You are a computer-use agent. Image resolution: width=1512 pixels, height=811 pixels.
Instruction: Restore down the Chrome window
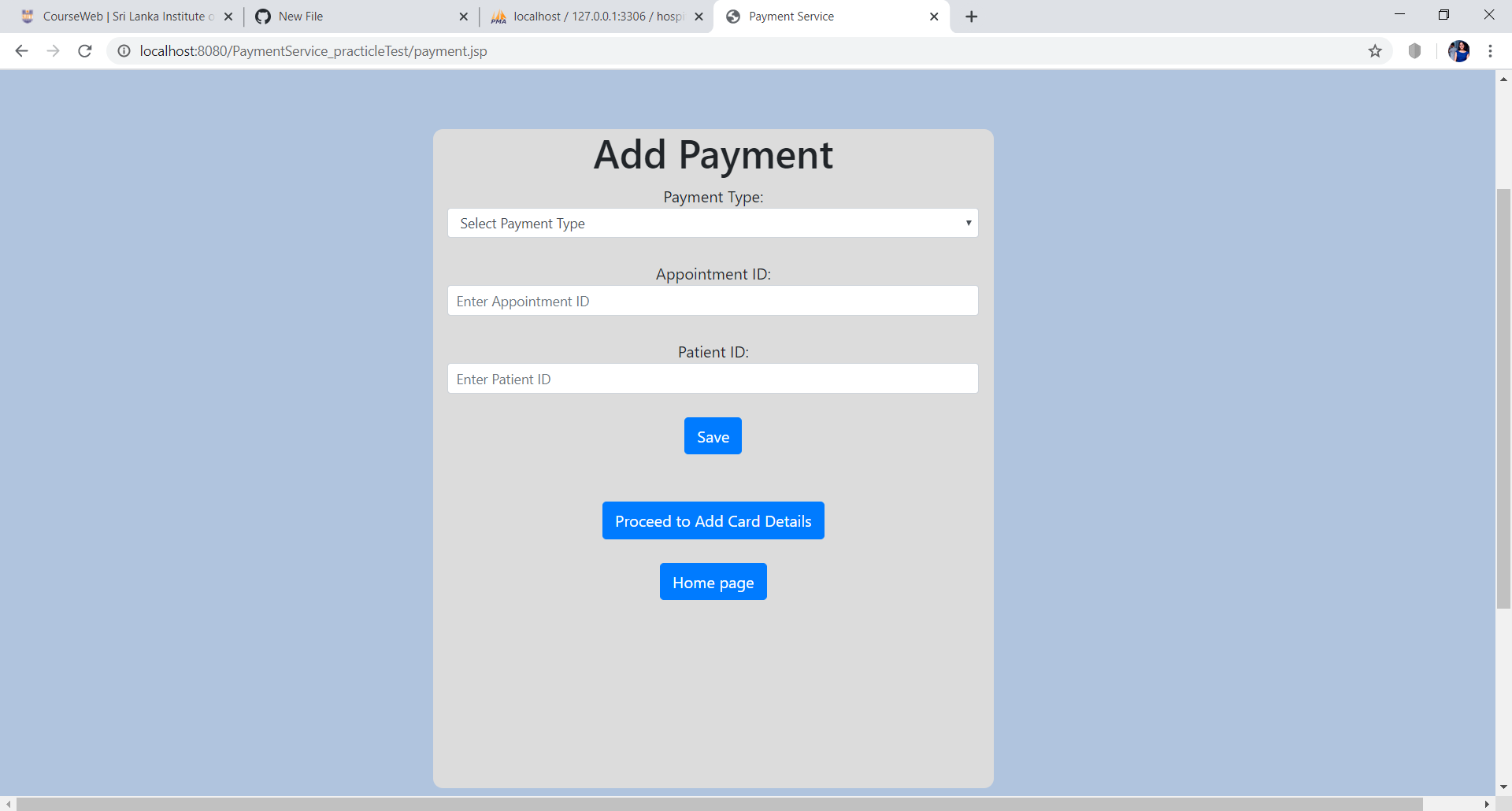tap(1443, 15)
